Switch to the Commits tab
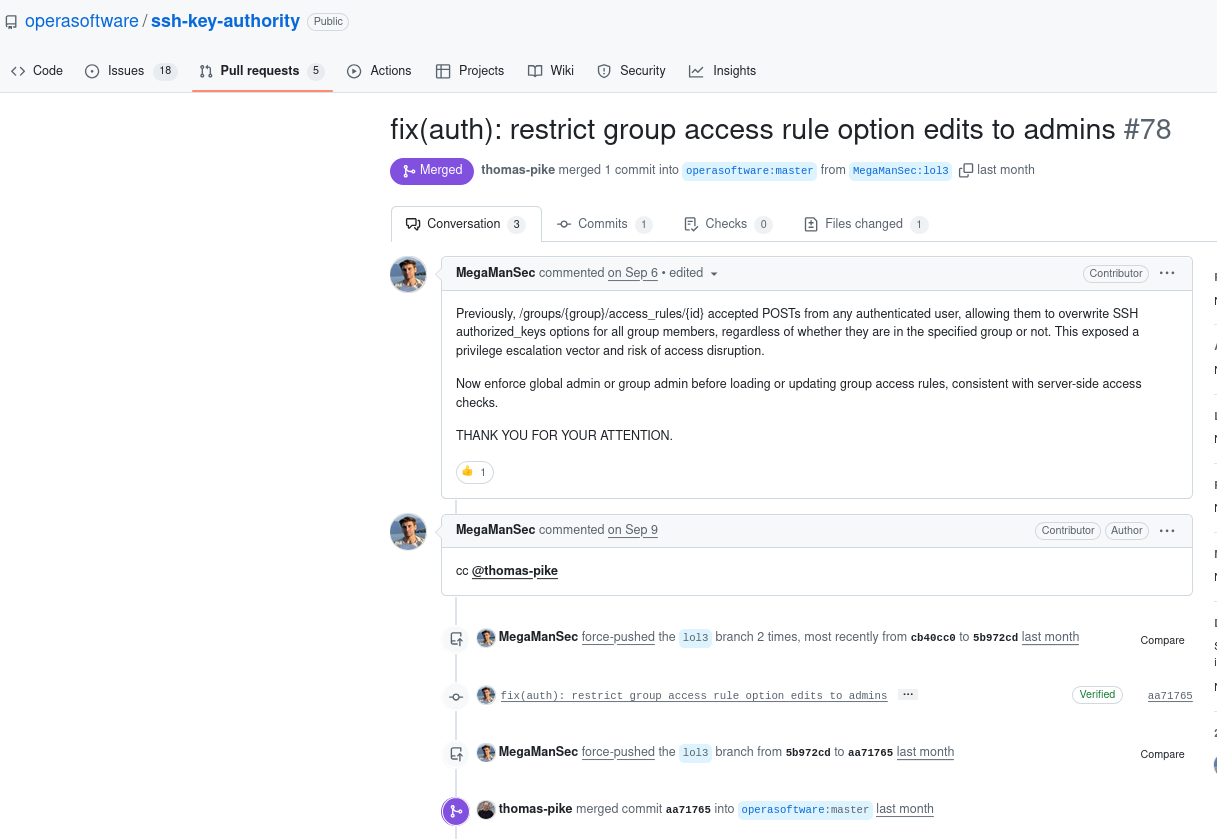The image size is (1217, 839). coord(604,223)
